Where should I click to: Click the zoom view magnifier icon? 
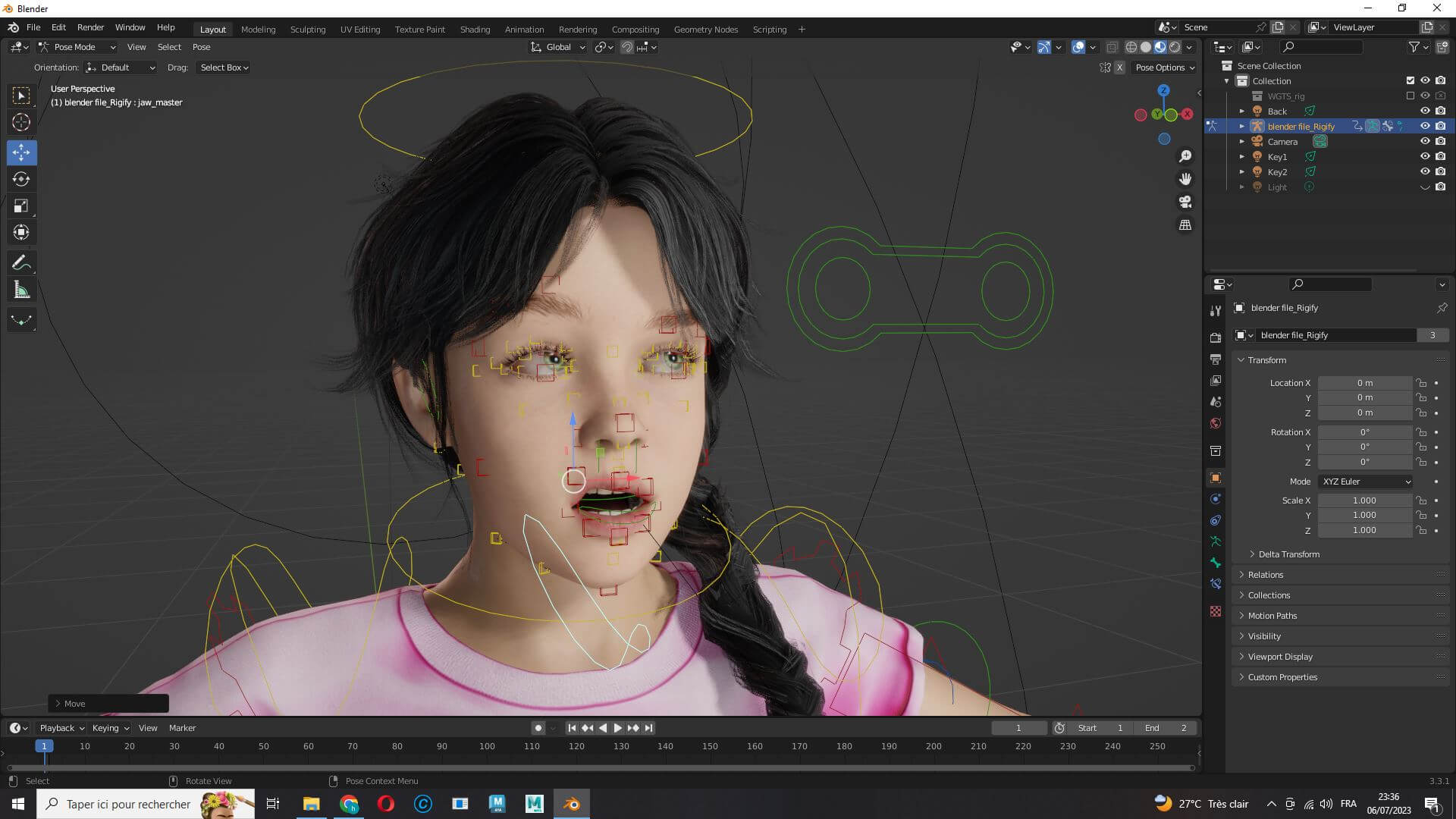click(x=1185, y=156)
